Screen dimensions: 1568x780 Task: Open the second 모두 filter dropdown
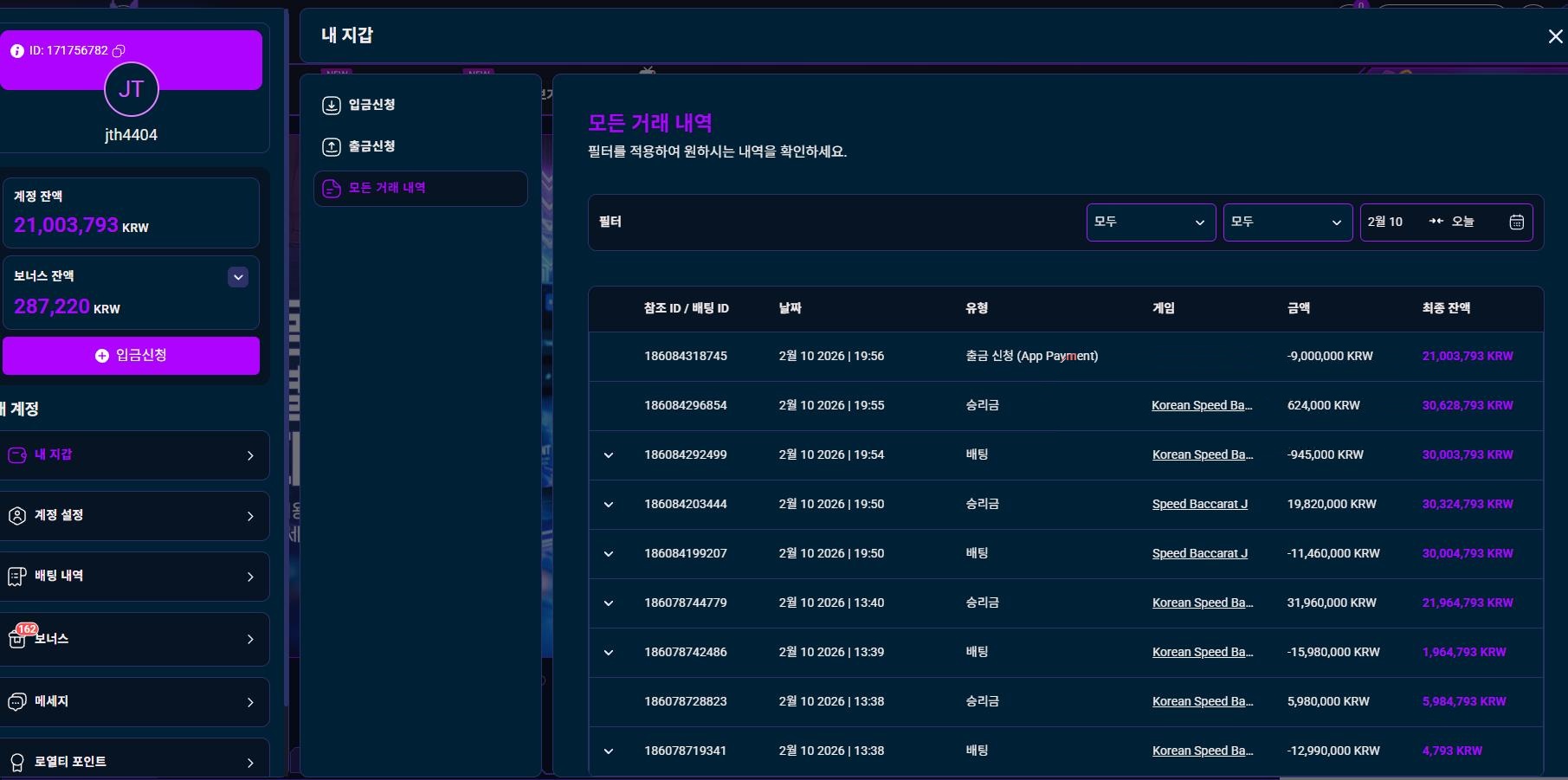1287,222
